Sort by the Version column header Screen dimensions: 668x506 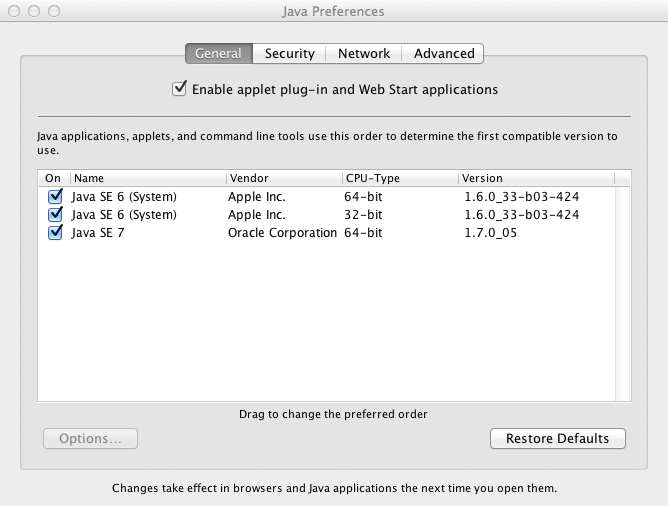[537, 178]
